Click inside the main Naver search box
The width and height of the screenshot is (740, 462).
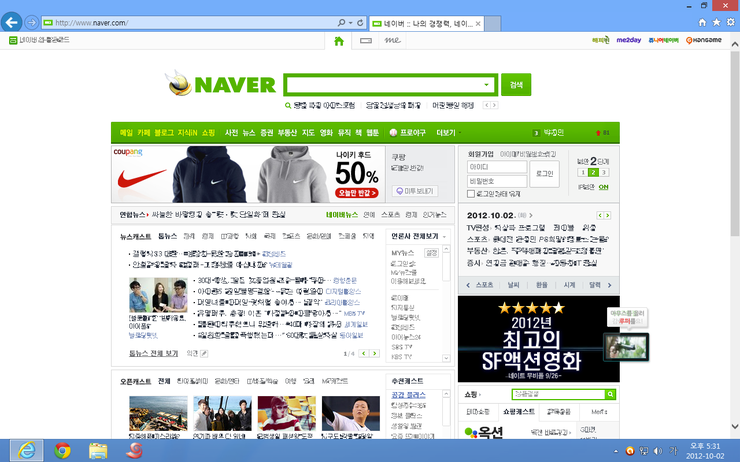385,85
